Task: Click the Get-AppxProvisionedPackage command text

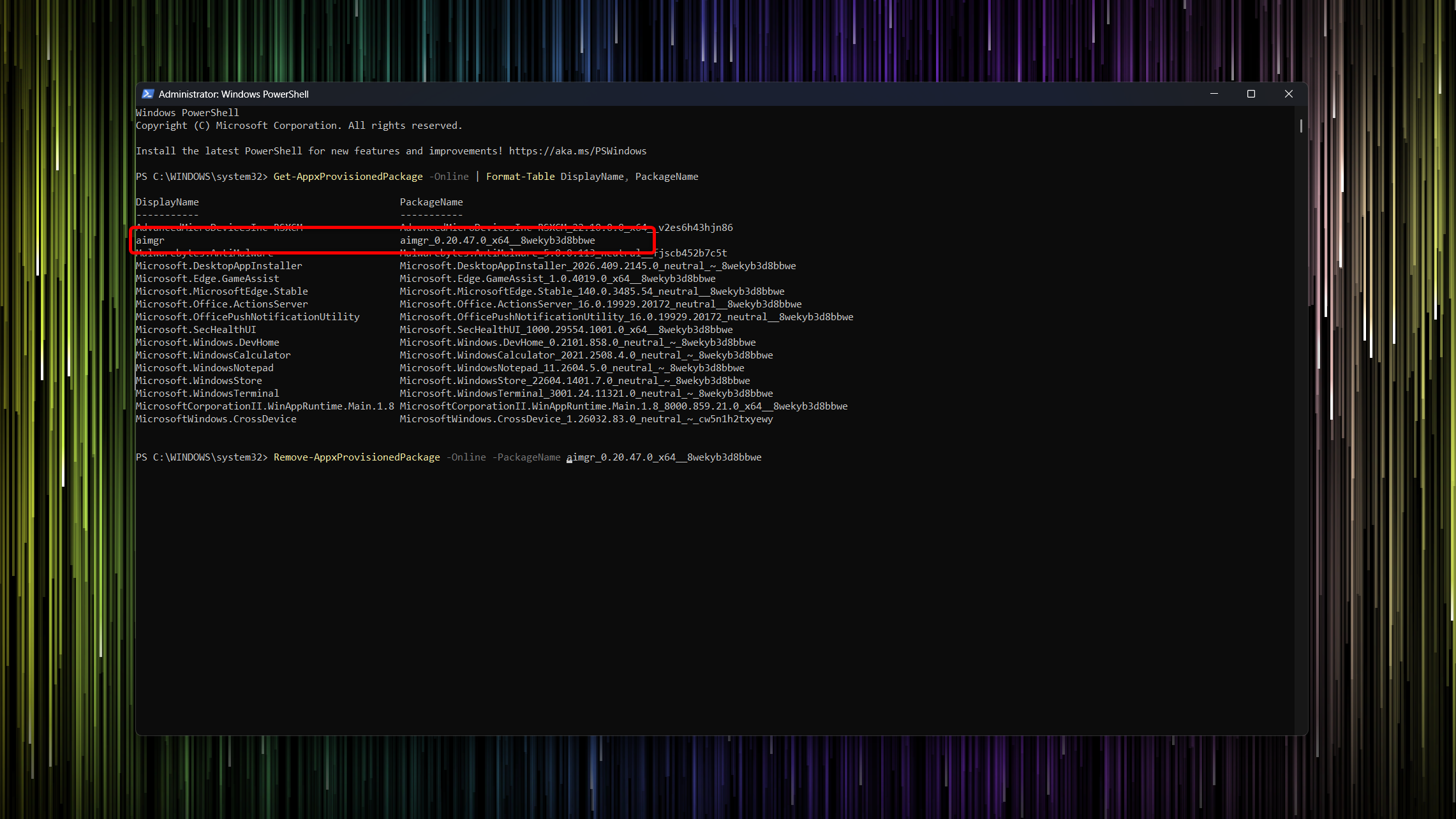Action: point(348,177)
